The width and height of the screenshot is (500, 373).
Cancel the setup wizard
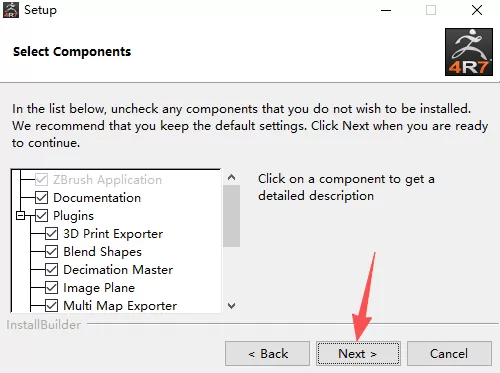pos(449,353)
